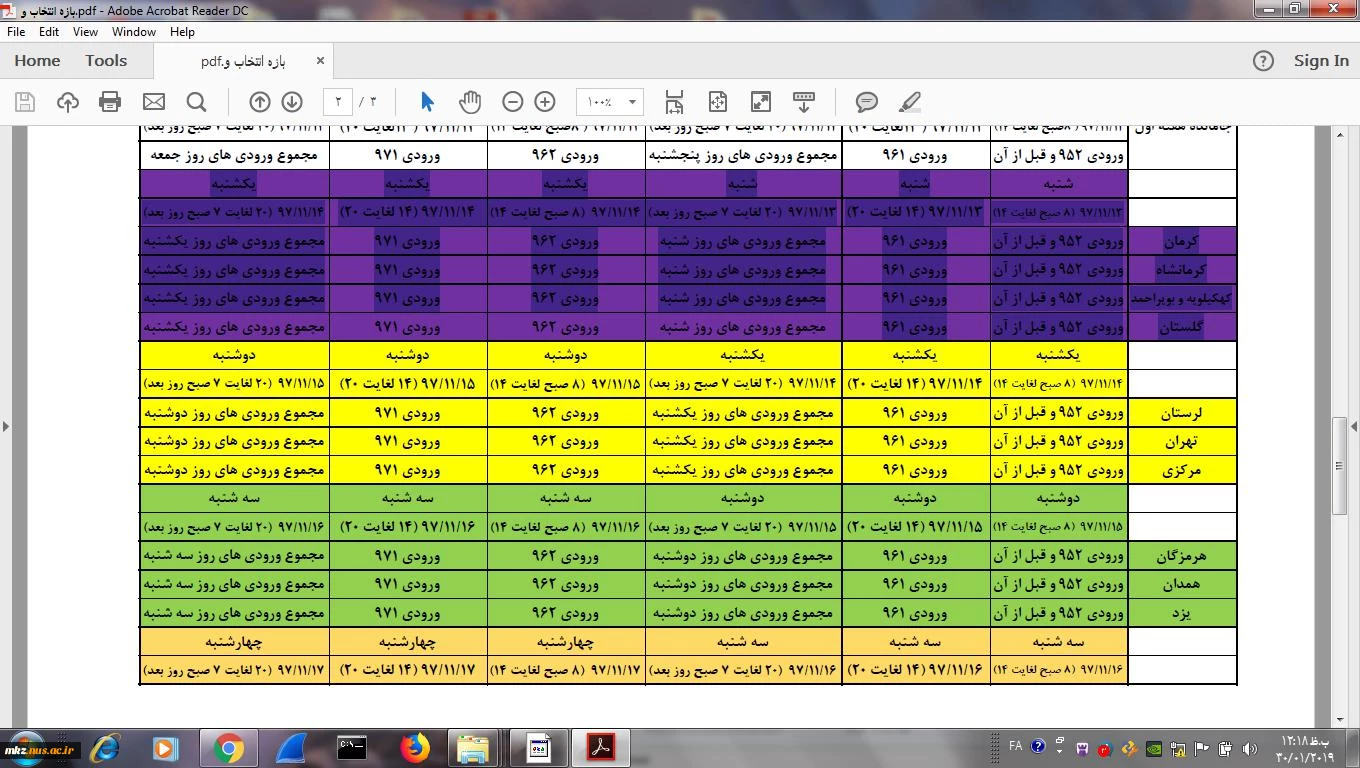This screenshot has width=1360, height=768.
Task: Click the cloud upload icon
Action: point(68,102)
